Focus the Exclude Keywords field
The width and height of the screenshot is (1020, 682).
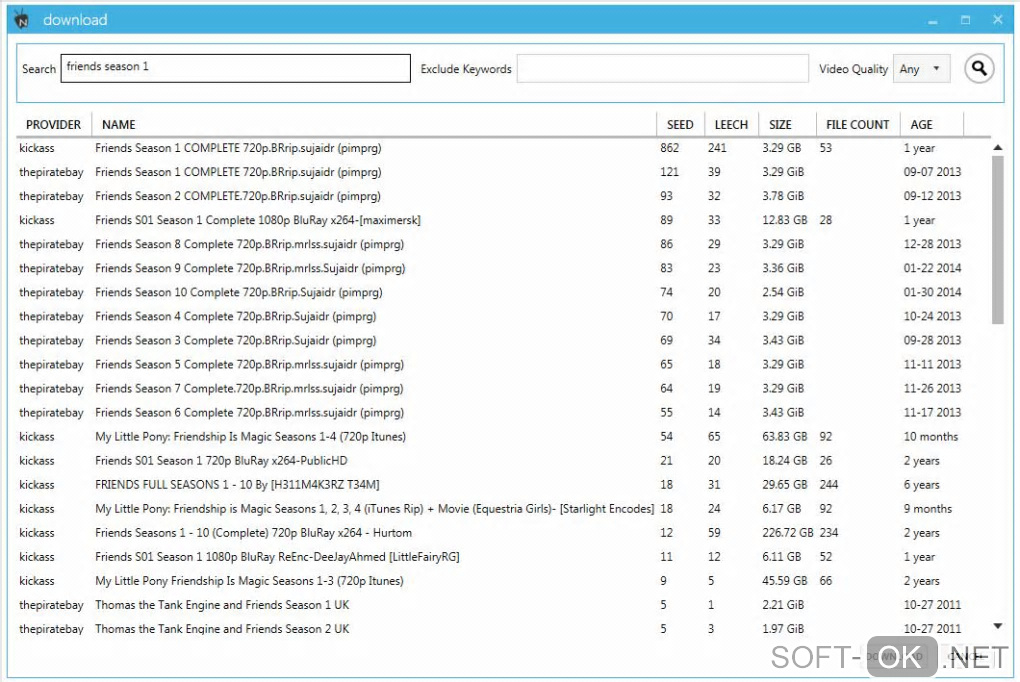662,68
